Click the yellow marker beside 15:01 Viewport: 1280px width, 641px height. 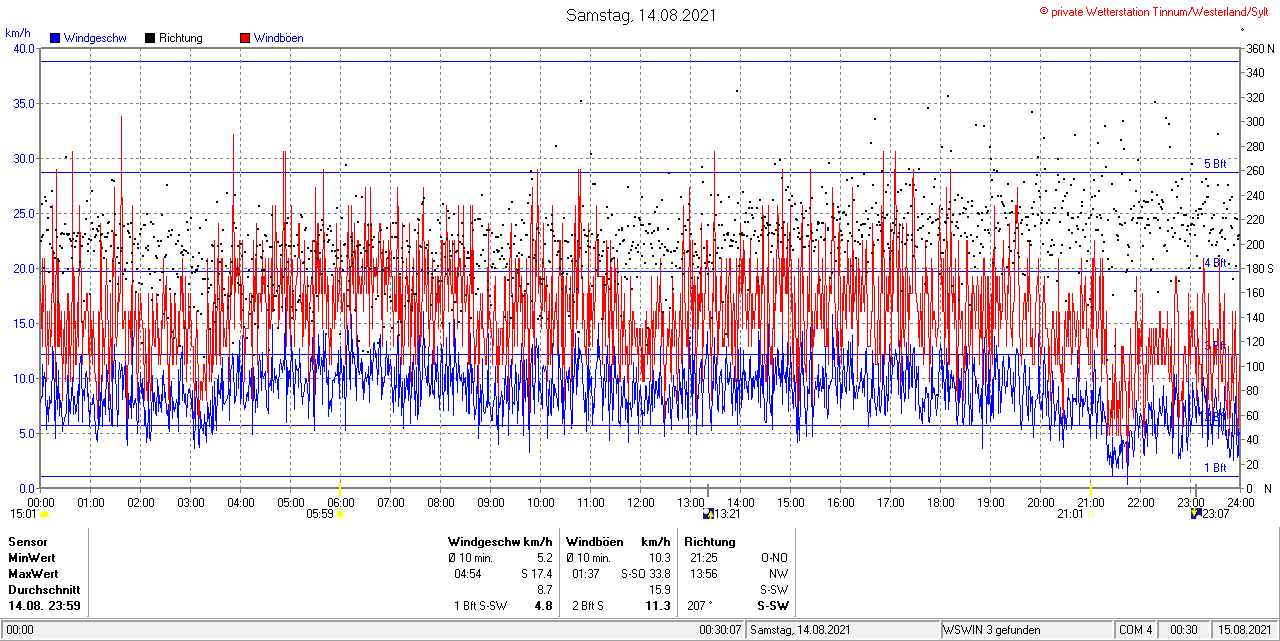[x=44, y=514]
